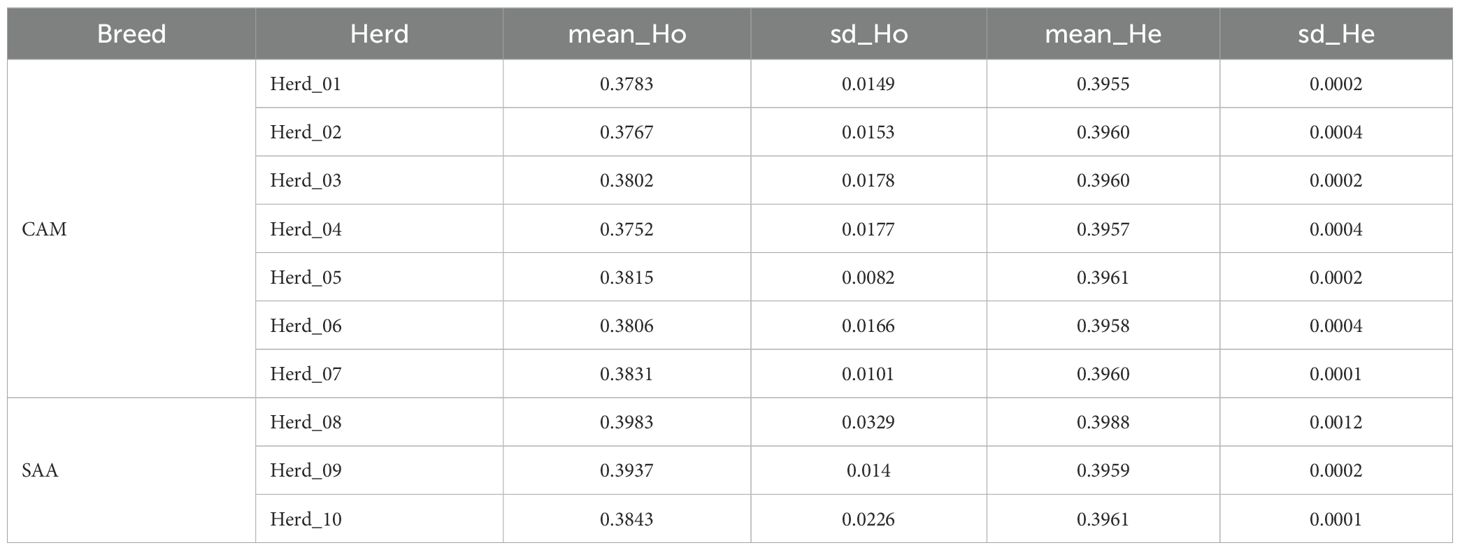The height and width of the screenshot is (550, 1460).
Task: Select the sd_He value 0.0012
Action: [1336, 423]
